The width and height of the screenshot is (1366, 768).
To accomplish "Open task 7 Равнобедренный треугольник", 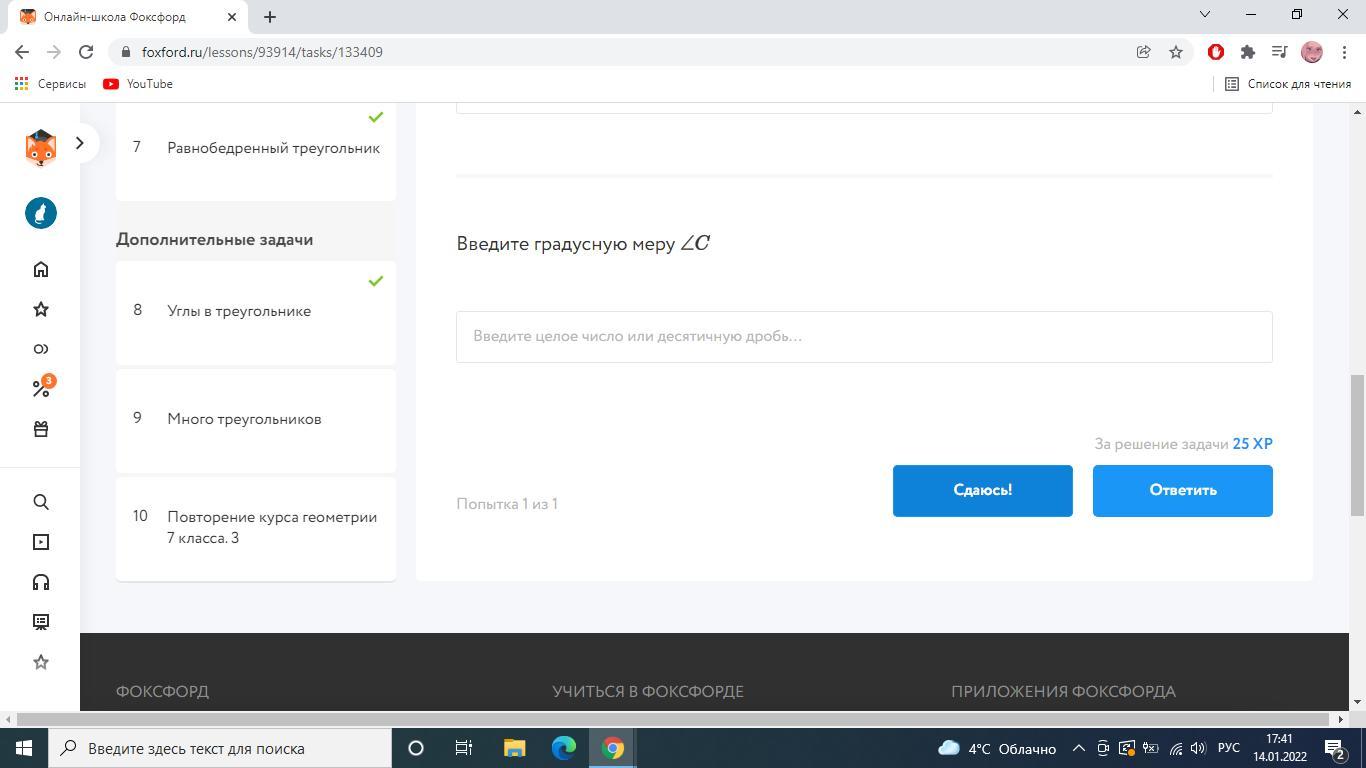I will coord(256,148).
